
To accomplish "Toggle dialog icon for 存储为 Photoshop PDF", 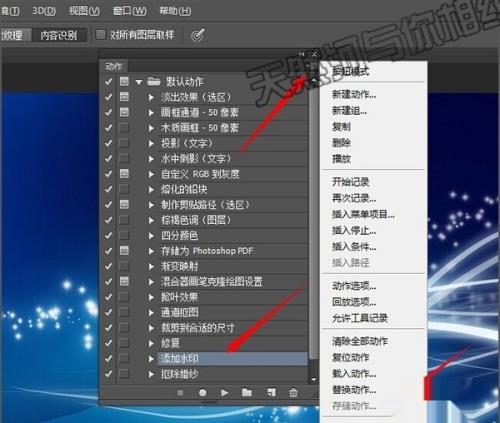I will click(x=124, y=251).
